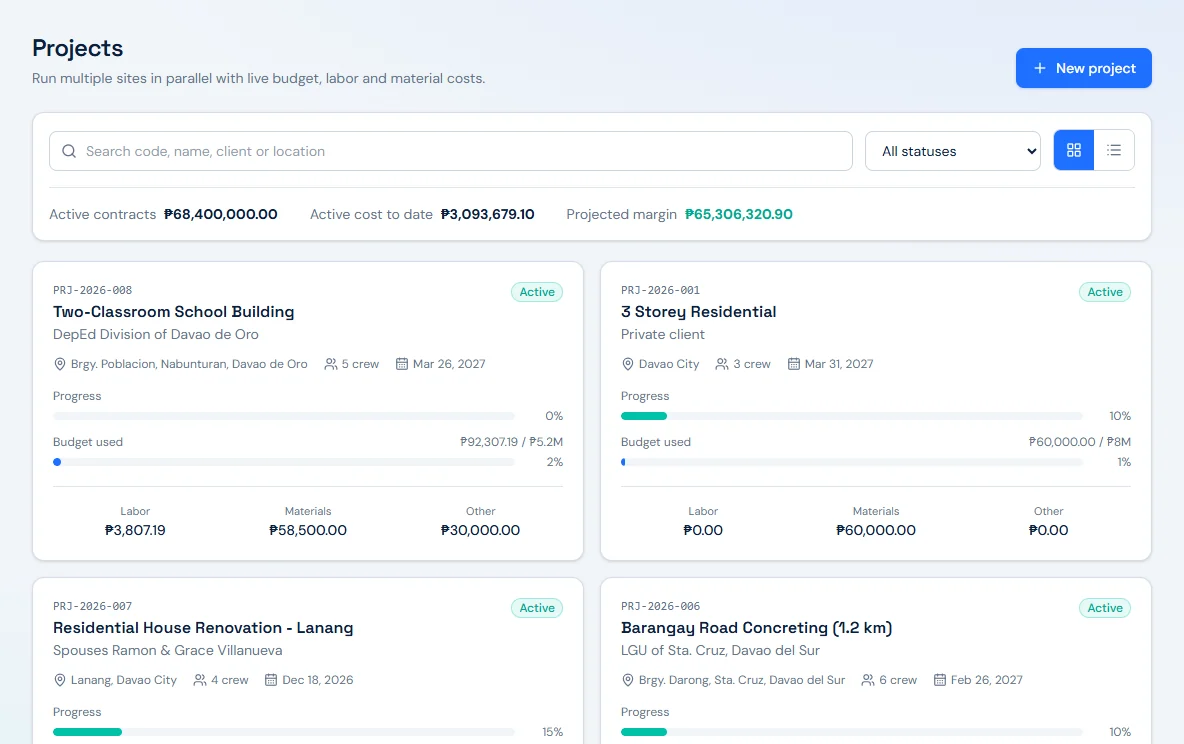The image size is (1184, 744).
Task: Click the 5 crew people icon
Action: 331,364
